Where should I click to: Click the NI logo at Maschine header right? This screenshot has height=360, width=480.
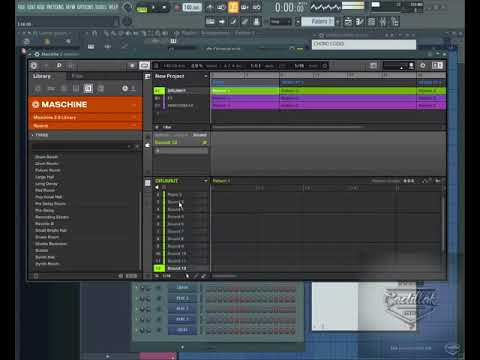point(437,65)
